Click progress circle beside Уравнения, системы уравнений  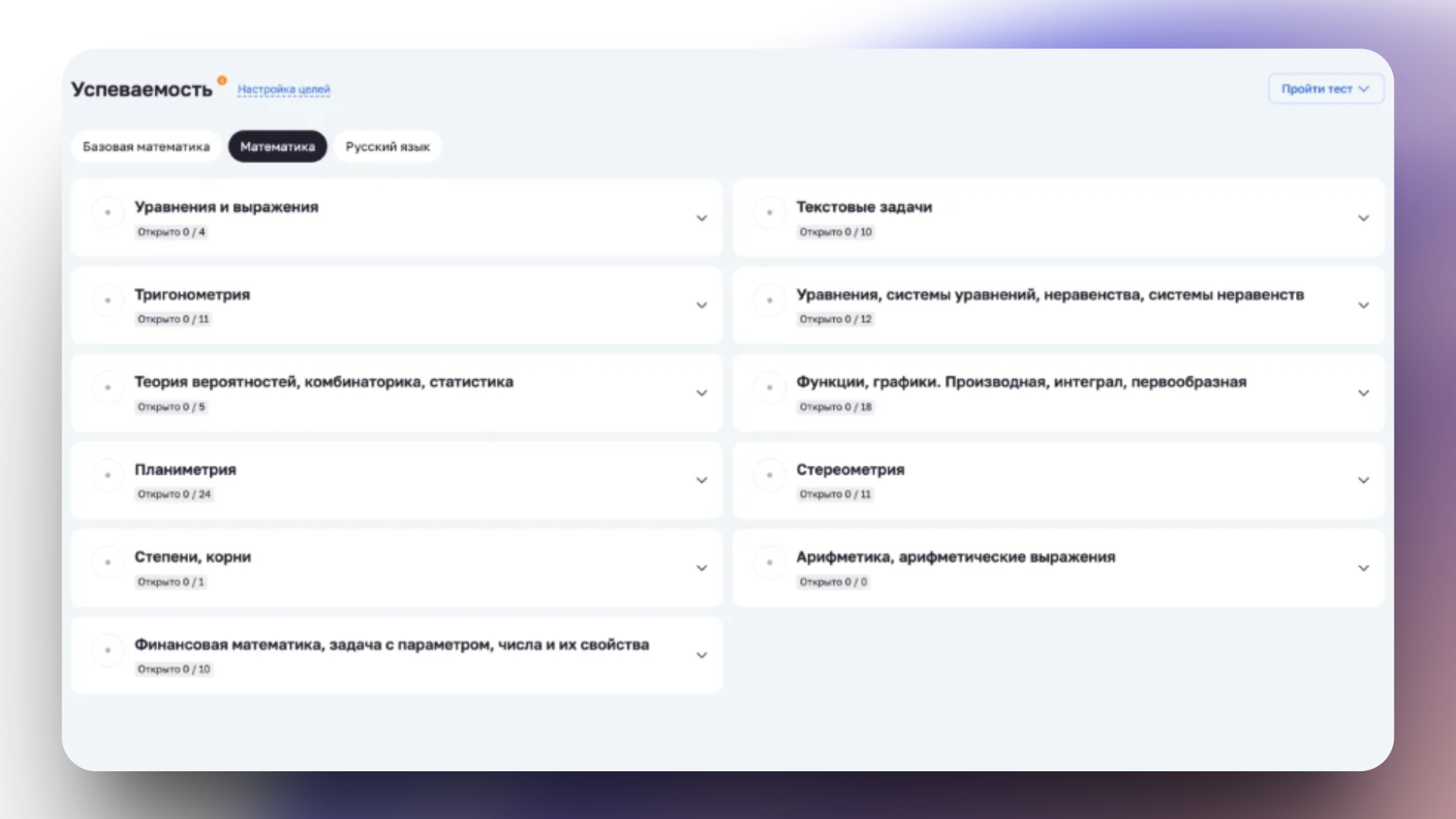coord(770,300)
